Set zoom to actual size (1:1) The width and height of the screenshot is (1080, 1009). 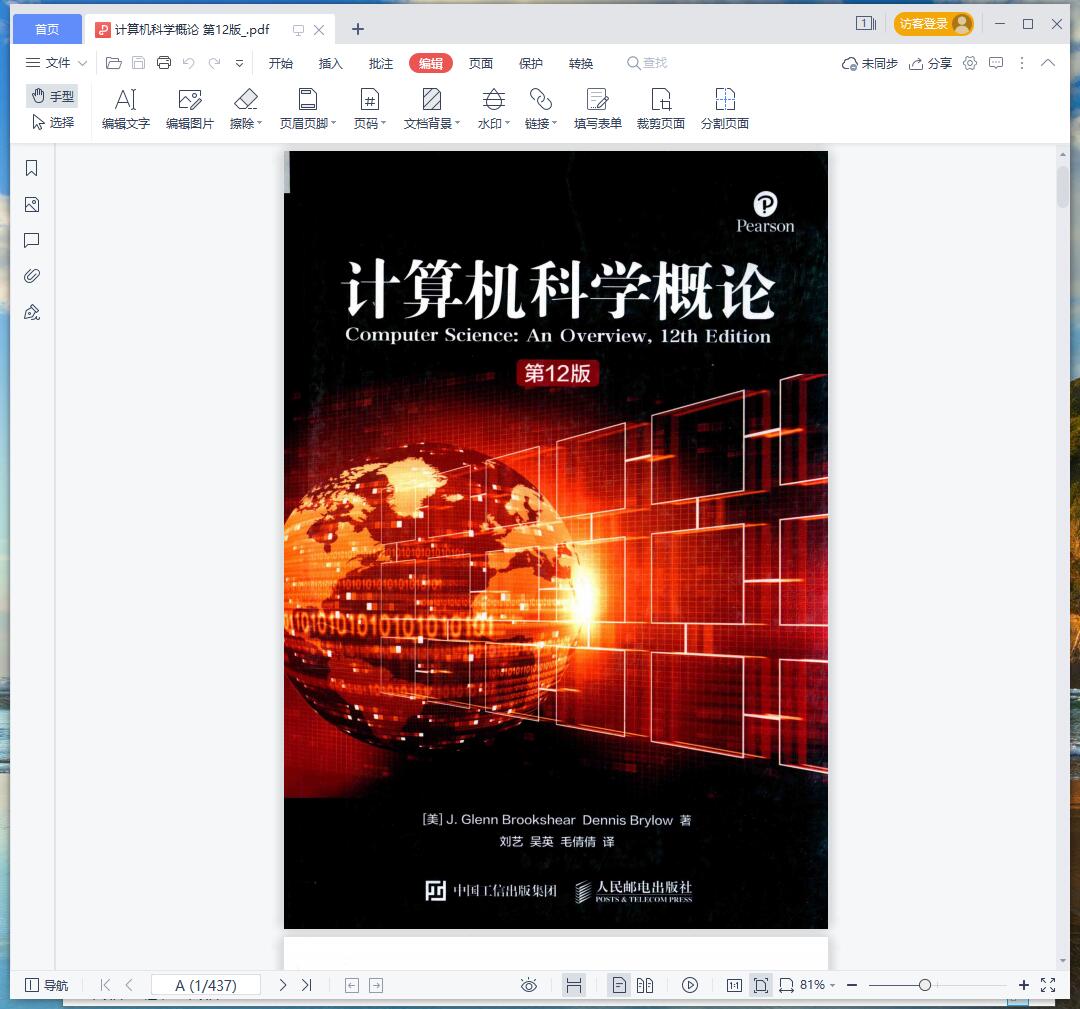[734, 986]
